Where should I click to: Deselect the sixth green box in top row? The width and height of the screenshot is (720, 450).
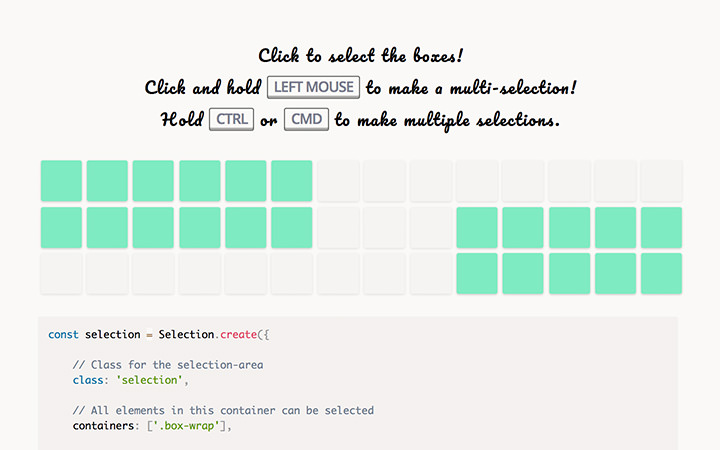click(292, 181)
